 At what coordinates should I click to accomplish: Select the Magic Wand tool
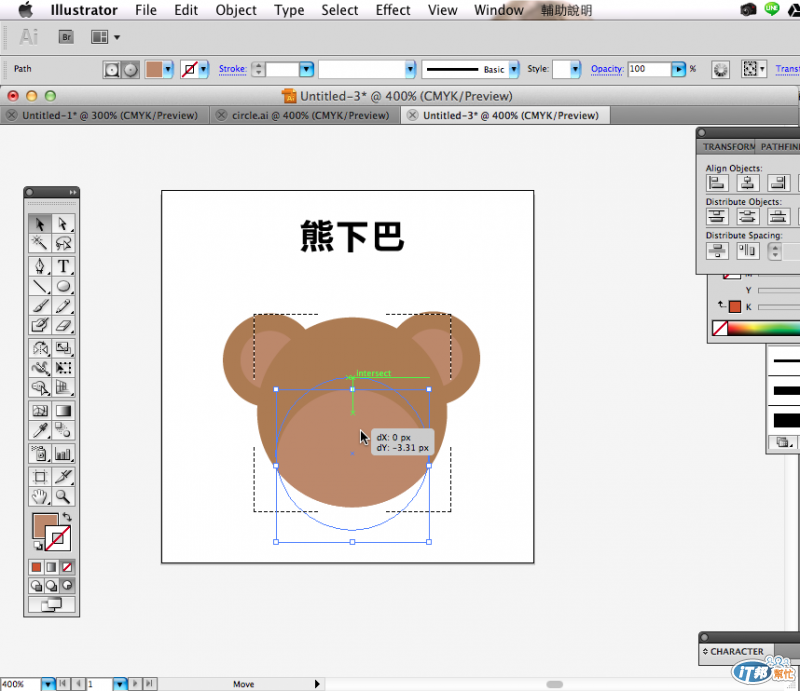40,243
